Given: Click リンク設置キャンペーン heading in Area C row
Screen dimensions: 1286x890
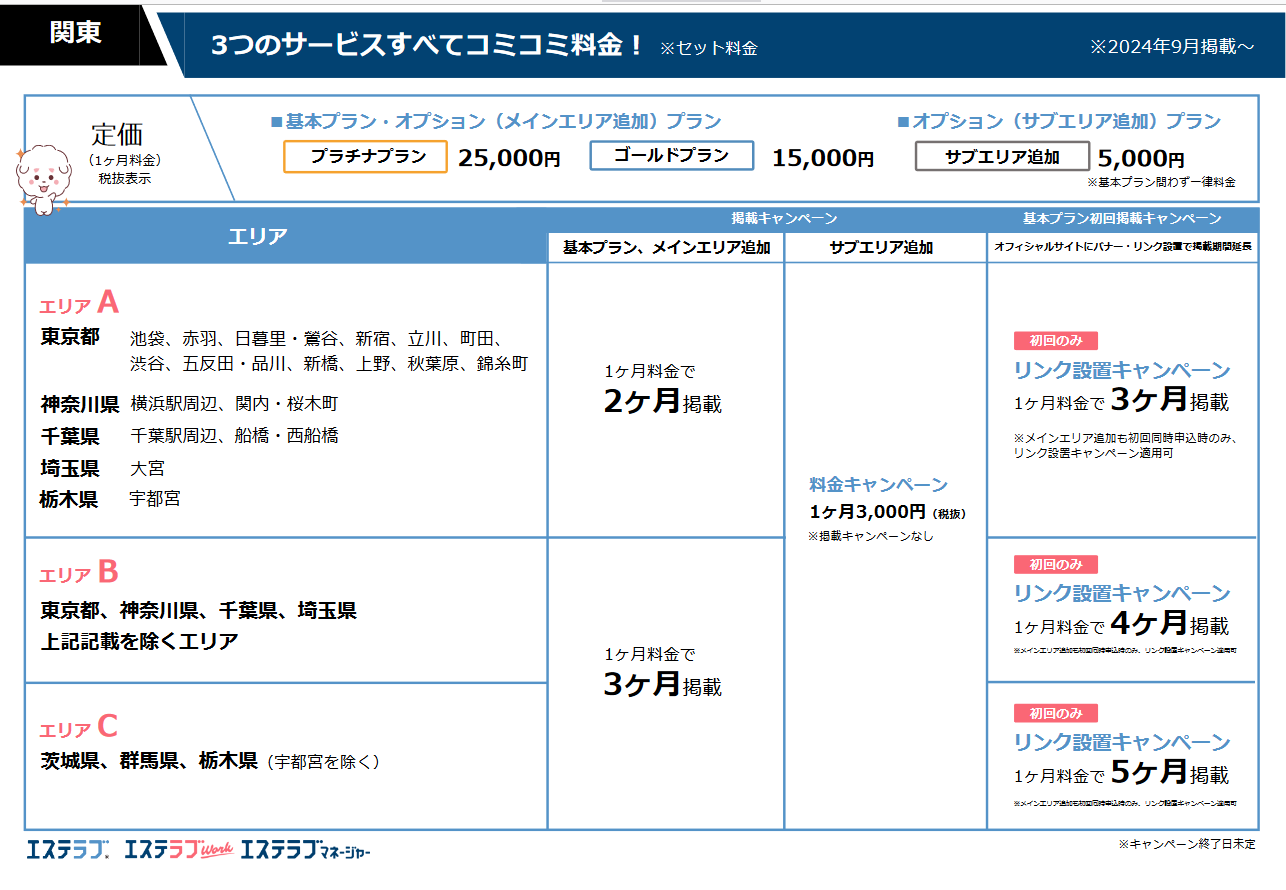Looking at the screenshot, I should pyautogui.click(x=1122, y=742).
